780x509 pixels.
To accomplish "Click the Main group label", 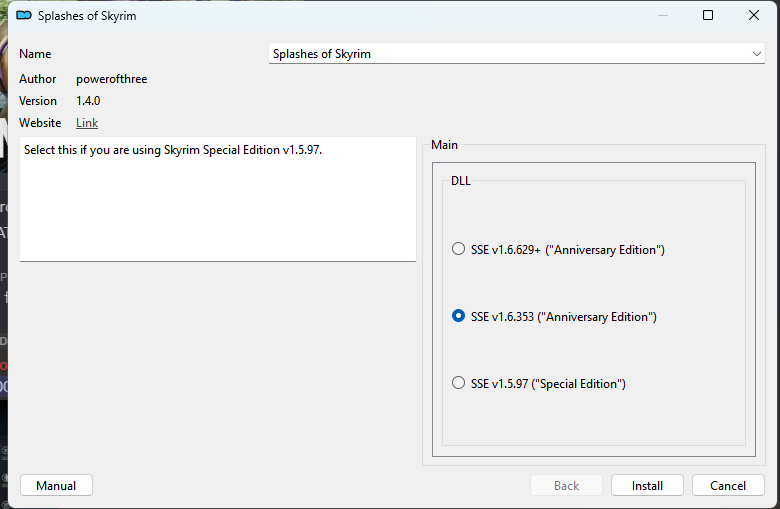I will click(x=444, y=145).
